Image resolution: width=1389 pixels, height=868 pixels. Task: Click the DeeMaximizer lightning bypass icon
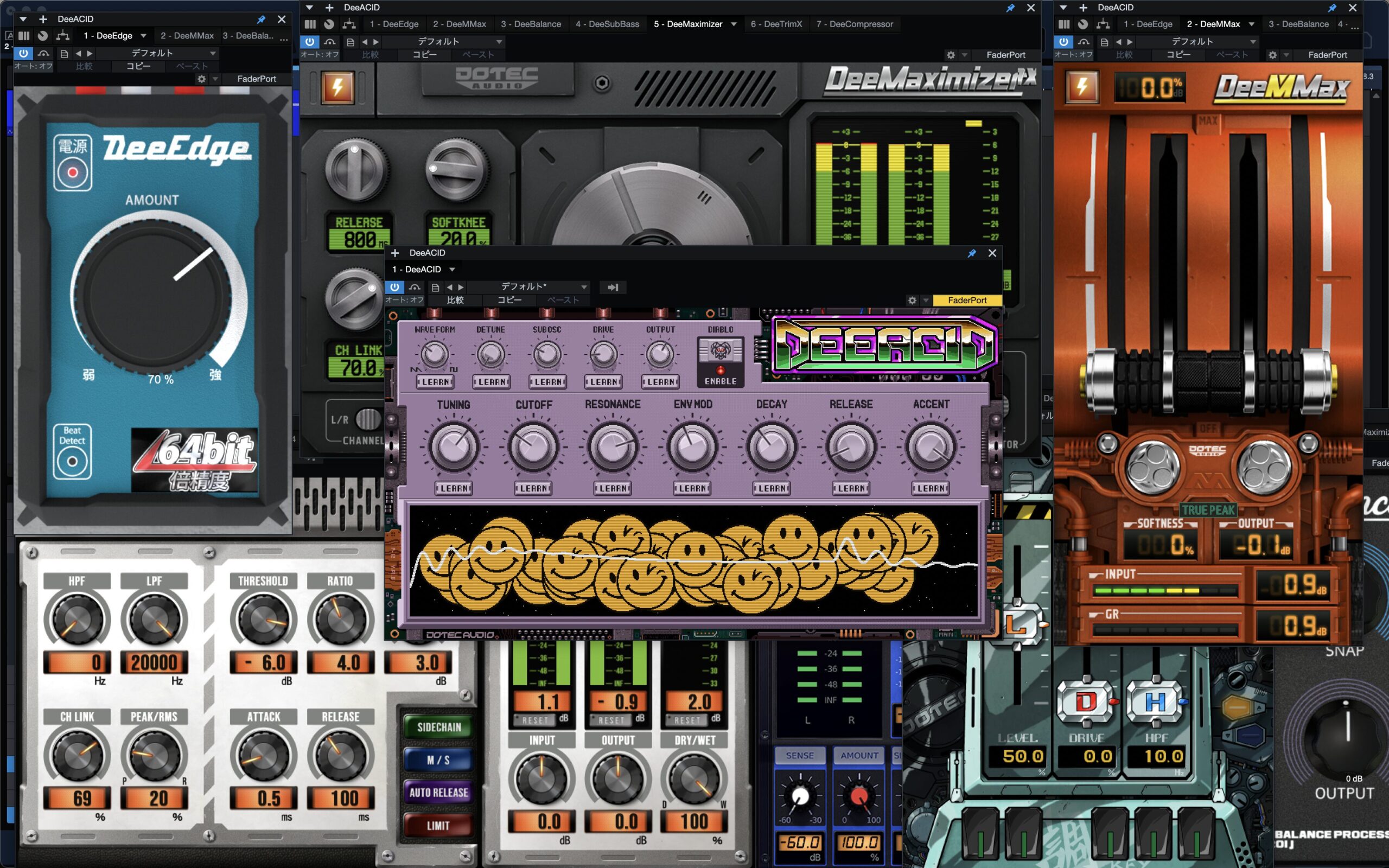click(337, 87)
